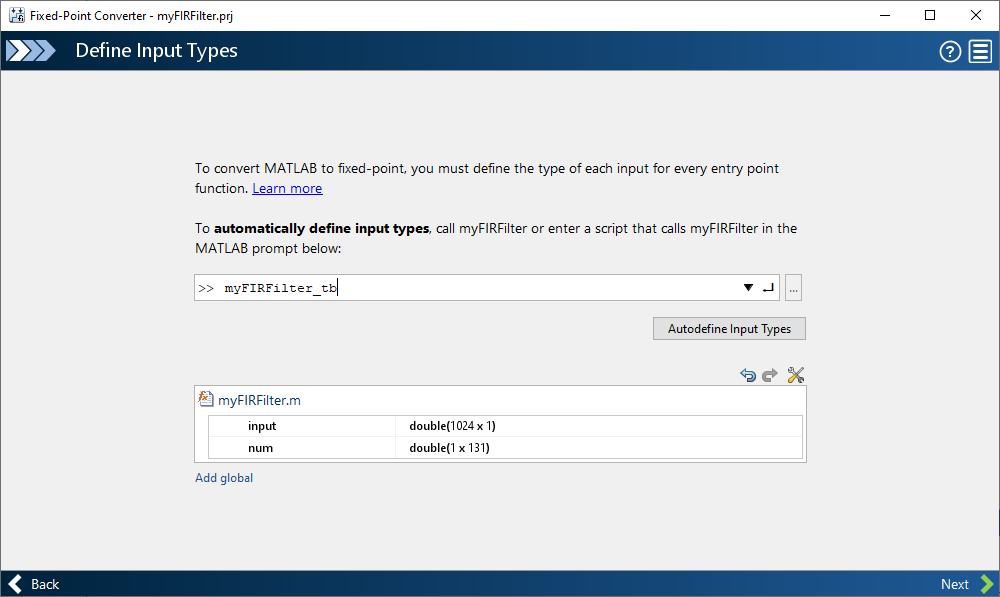Open the hamburger menu in header
1000x597 pixels.
pyautogui.click(x=980, y=52)
